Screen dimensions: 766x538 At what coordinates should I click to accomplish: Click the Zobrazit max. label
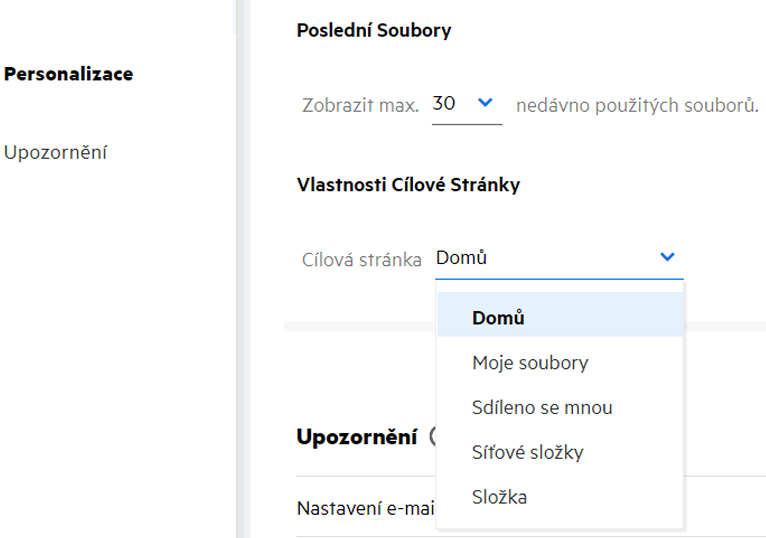pos(360,104)
